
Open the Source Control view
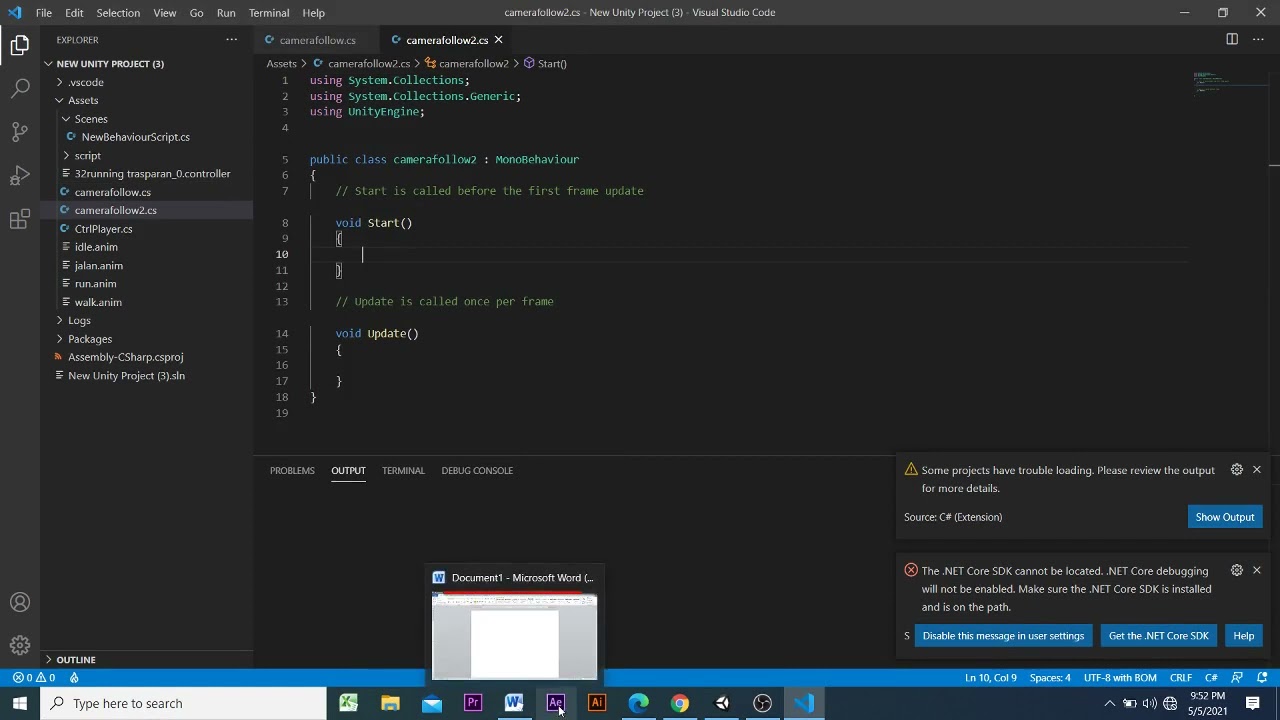20,131
